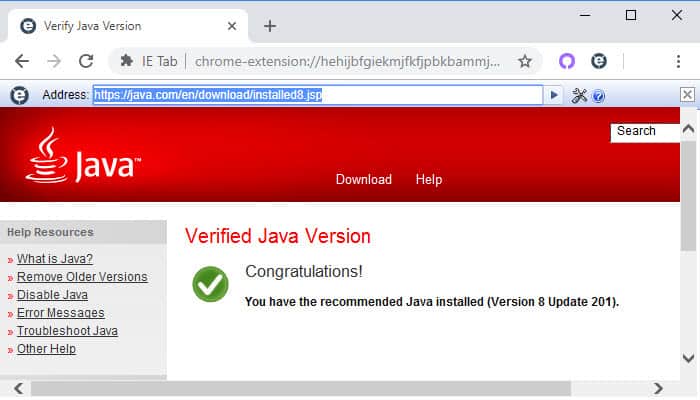Click the Congratulations! text
The height and width of the screenshot is (400, 700).
click(304, 271)
